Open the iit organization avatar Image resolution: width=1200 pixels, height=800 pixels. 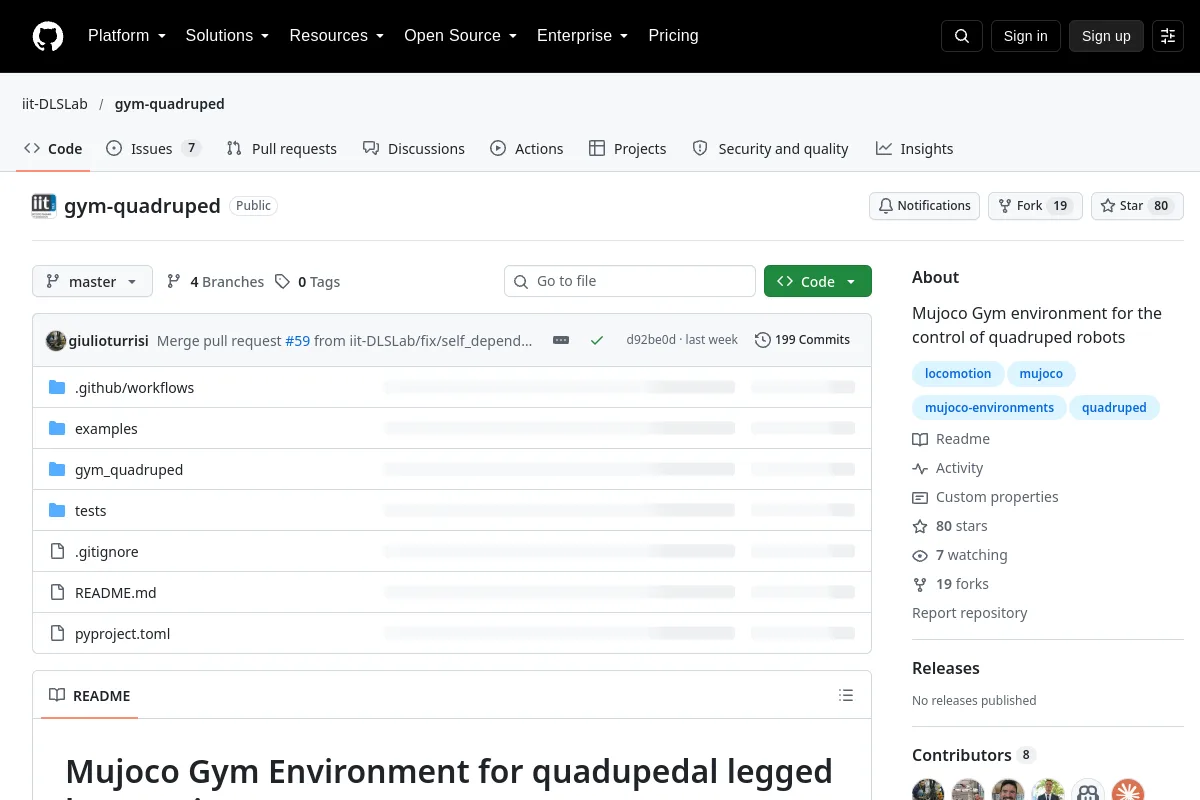point(44,206)
